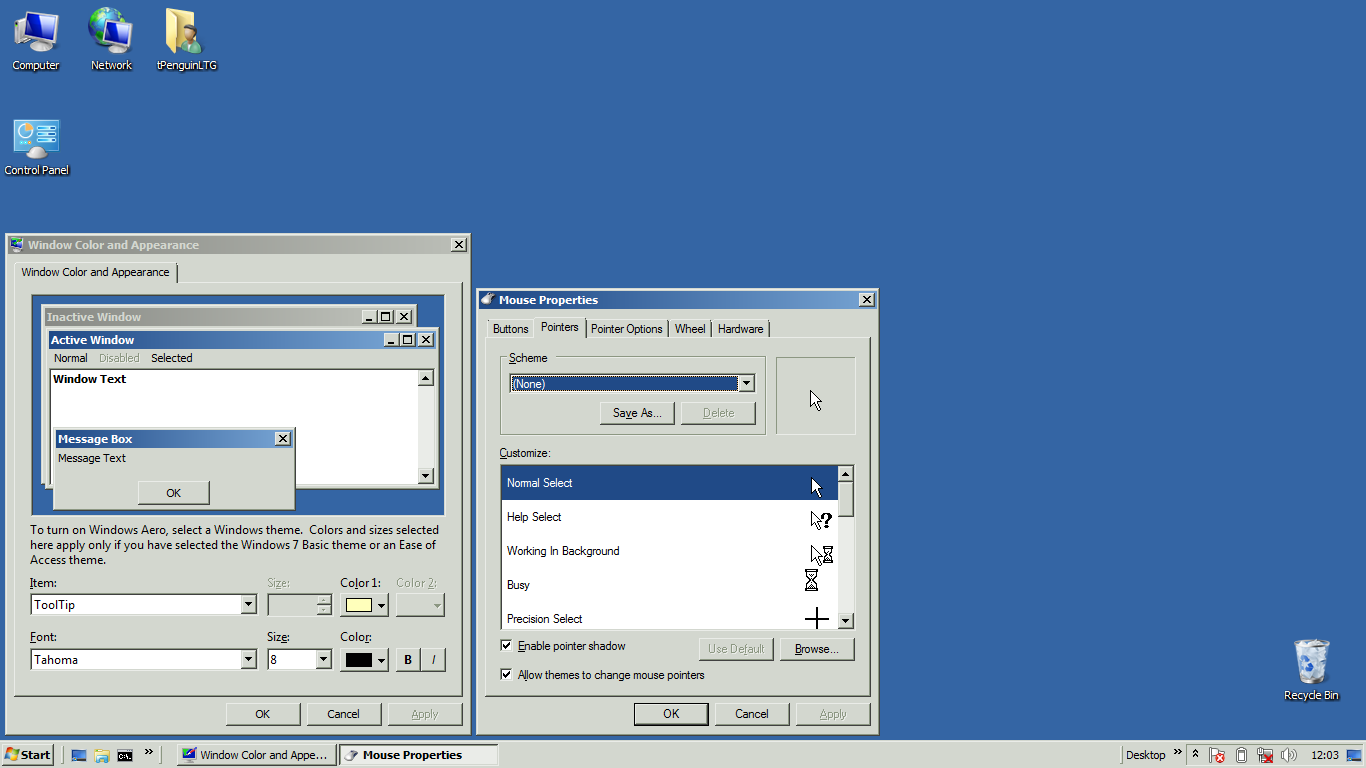Open the Network desktop icon

coord(111,40)
